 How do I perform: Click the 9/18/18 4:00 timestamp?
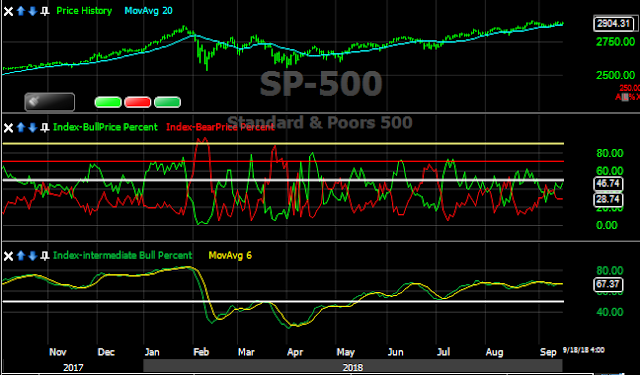(584, 350)
